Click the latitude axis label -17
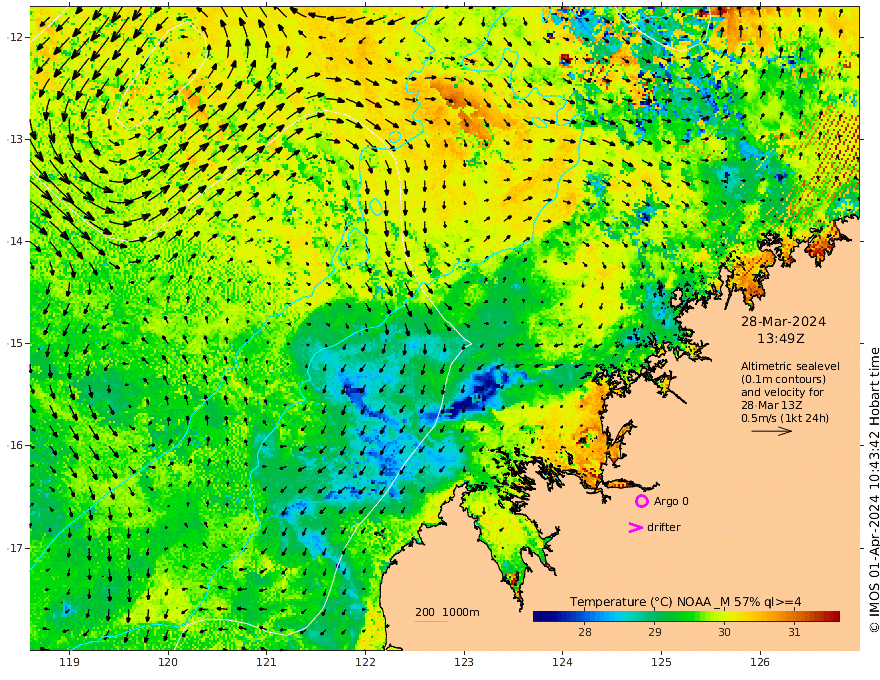Image resolution: width=880 pixels, height=680 pixels. click(15, 548)
